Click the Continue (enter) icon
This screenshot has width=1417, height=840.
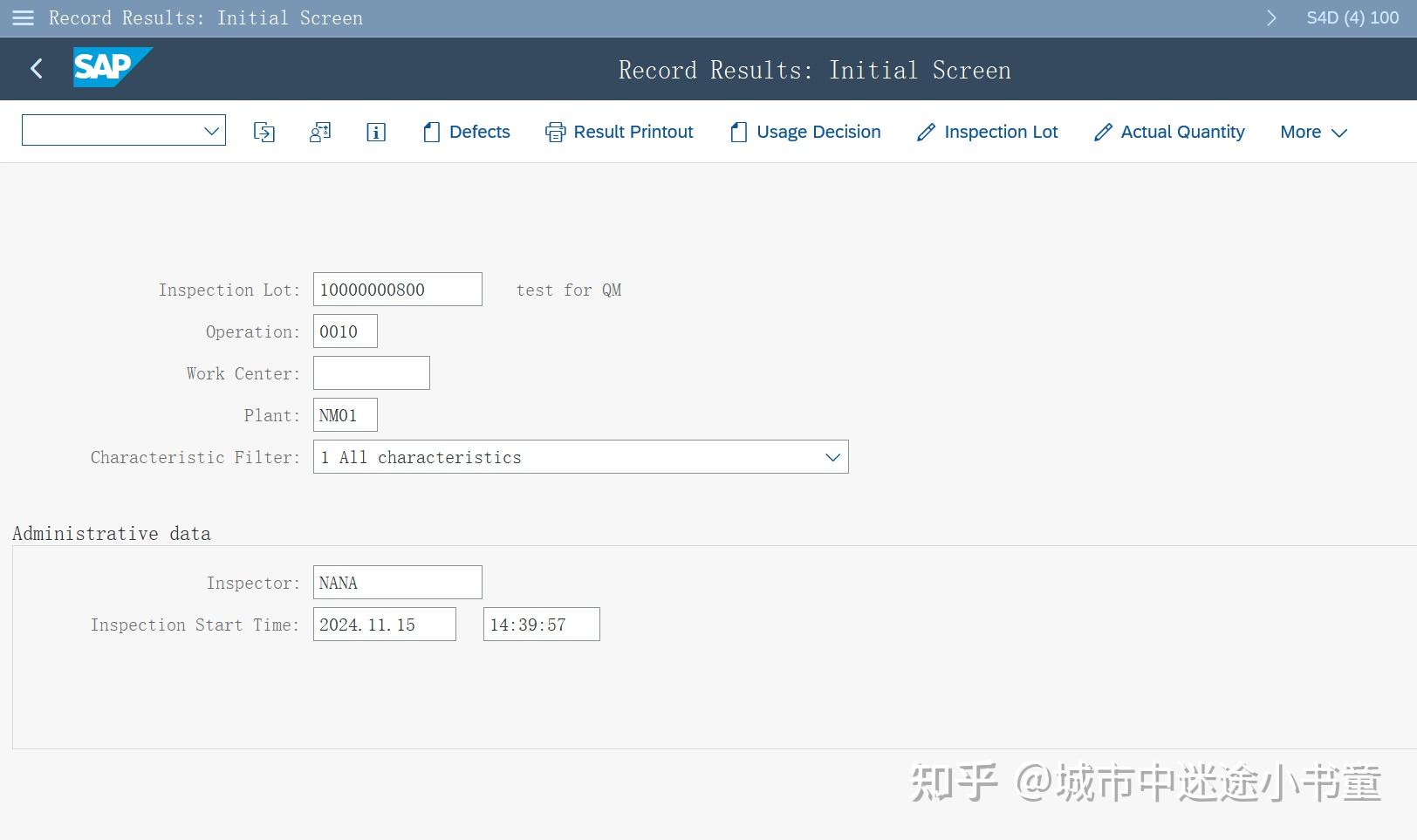[x=264, y=132]
